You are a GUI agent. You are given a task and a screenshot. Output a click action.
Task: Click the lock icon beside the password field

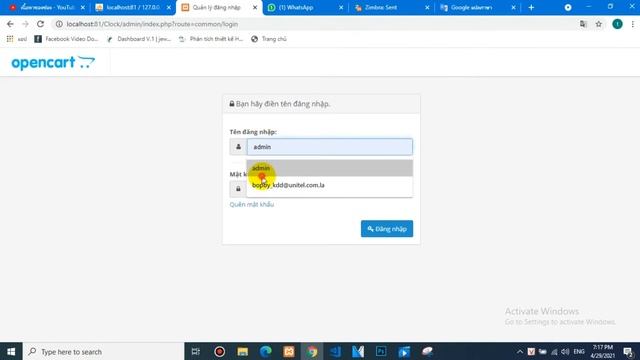pos(238,189)
